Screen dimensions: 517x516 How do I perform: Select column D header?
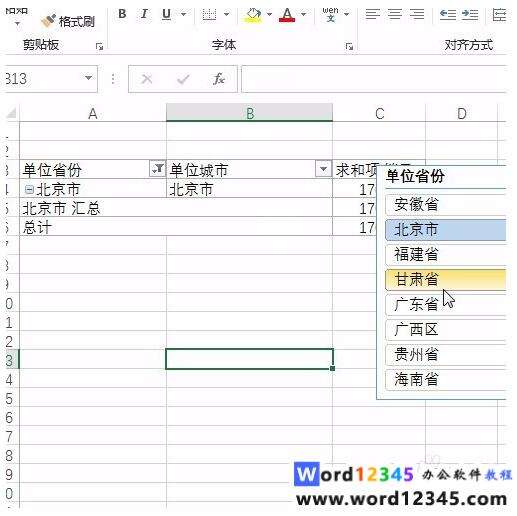pyautogui.click(x=462, y=113)
